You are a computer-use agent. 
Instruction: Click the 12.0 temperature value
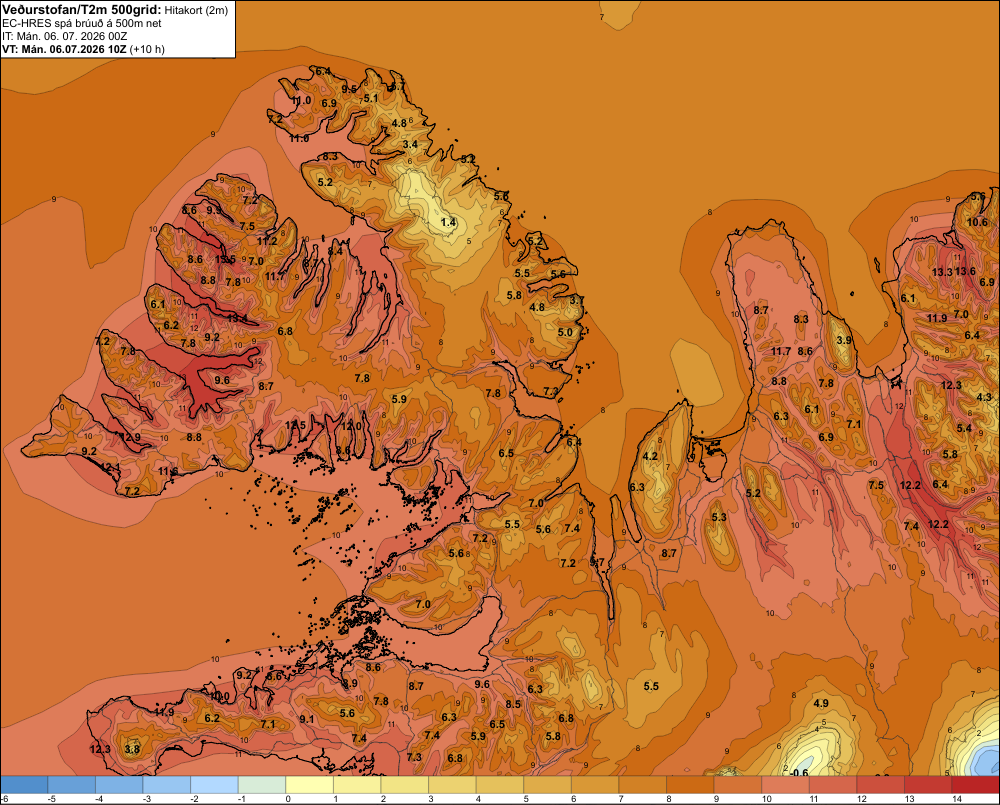pyautogui.click(x=351, y=426)
